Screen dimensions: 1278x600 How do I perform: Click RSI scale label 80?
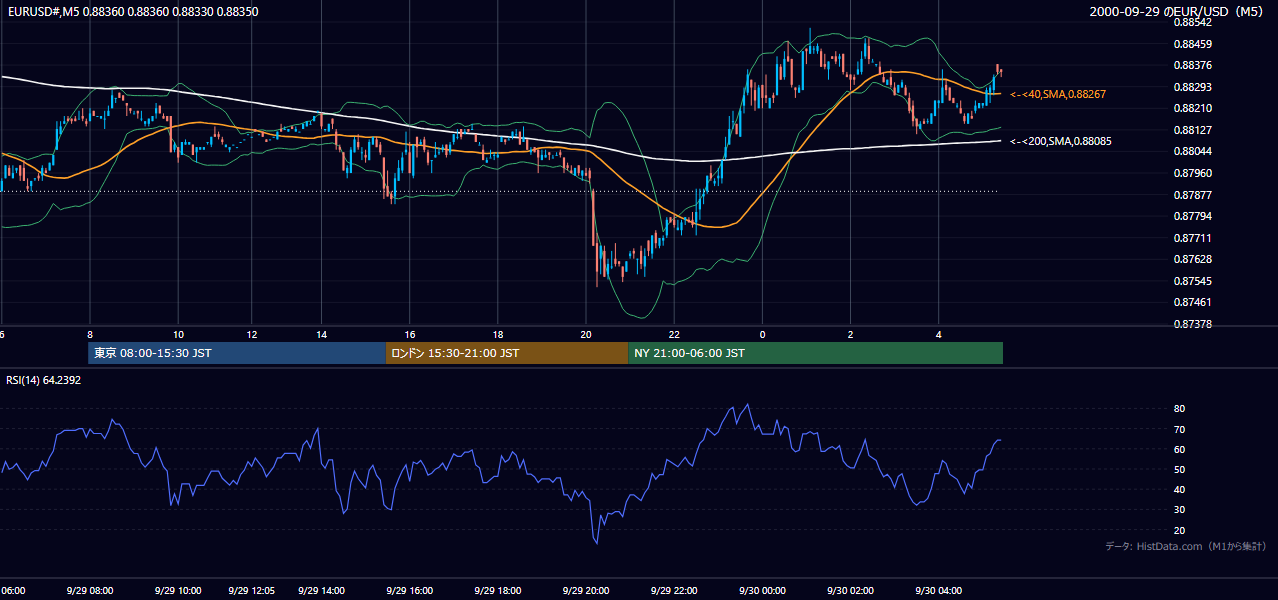[1180, 409]
